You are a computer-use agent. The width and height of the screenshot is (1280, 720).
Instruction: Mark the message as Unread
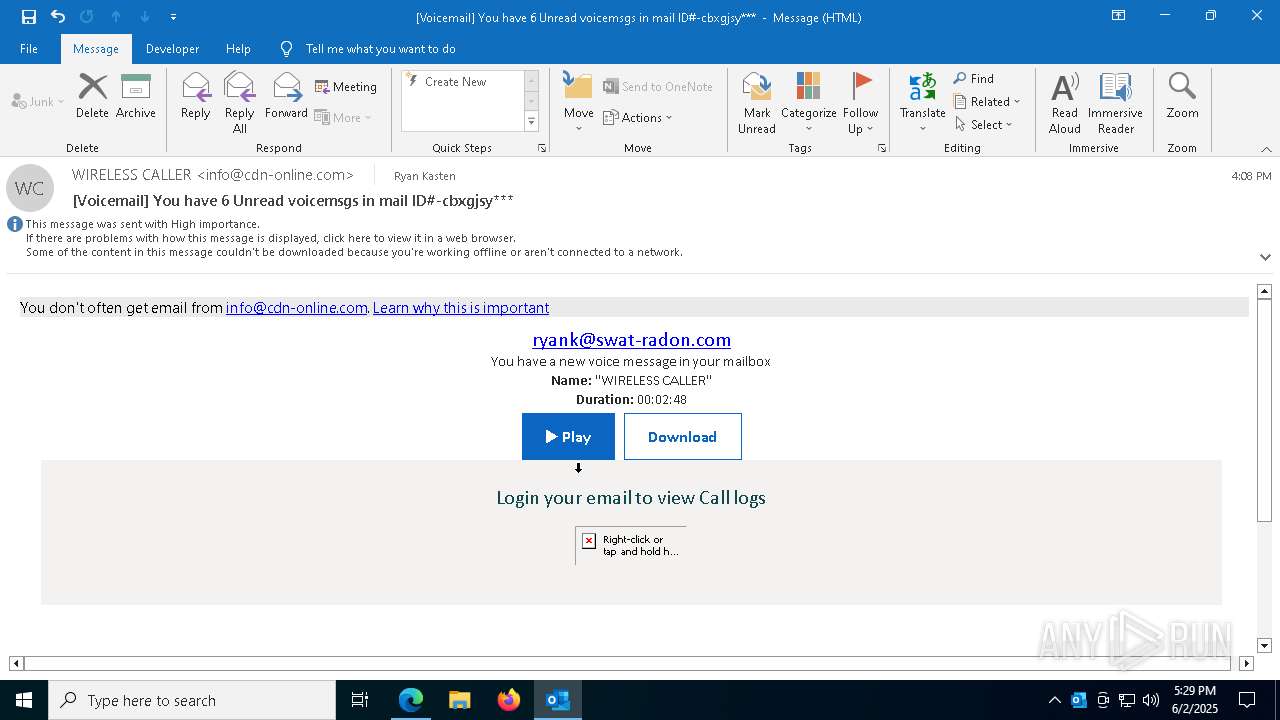(x=757, y=103)
